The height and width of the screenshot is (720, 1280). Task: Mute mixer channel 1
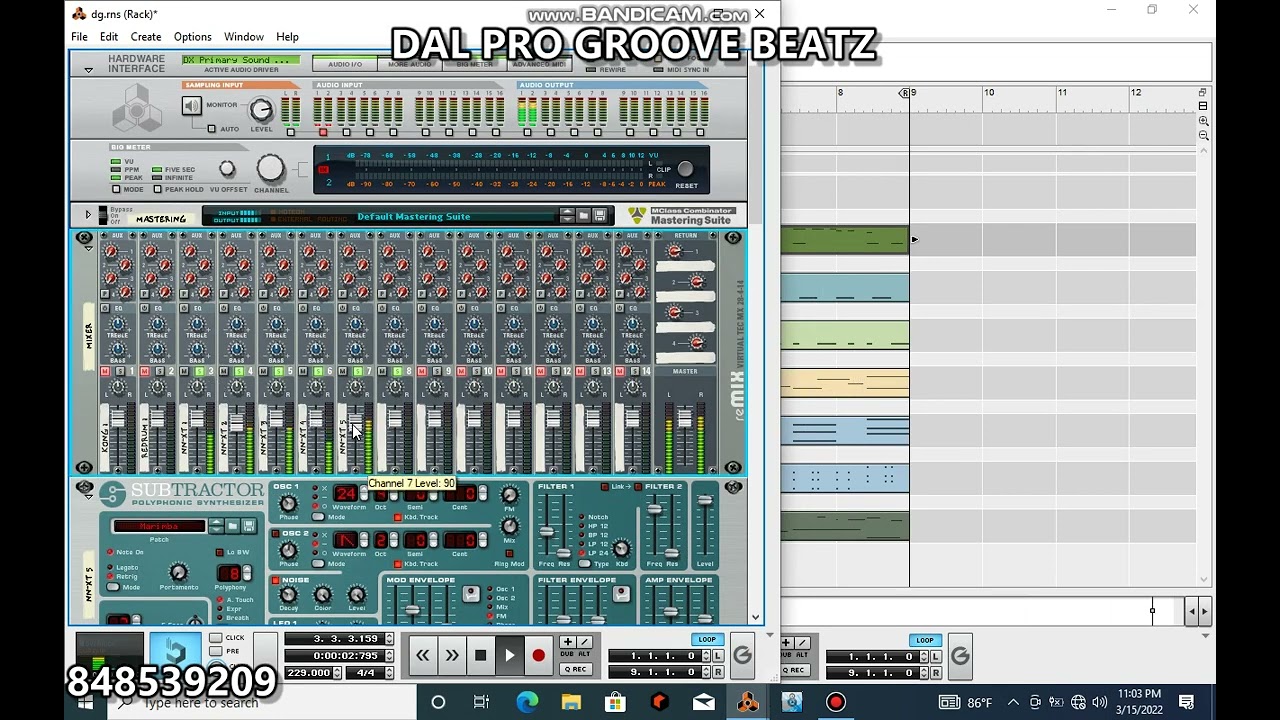(104, 372)
